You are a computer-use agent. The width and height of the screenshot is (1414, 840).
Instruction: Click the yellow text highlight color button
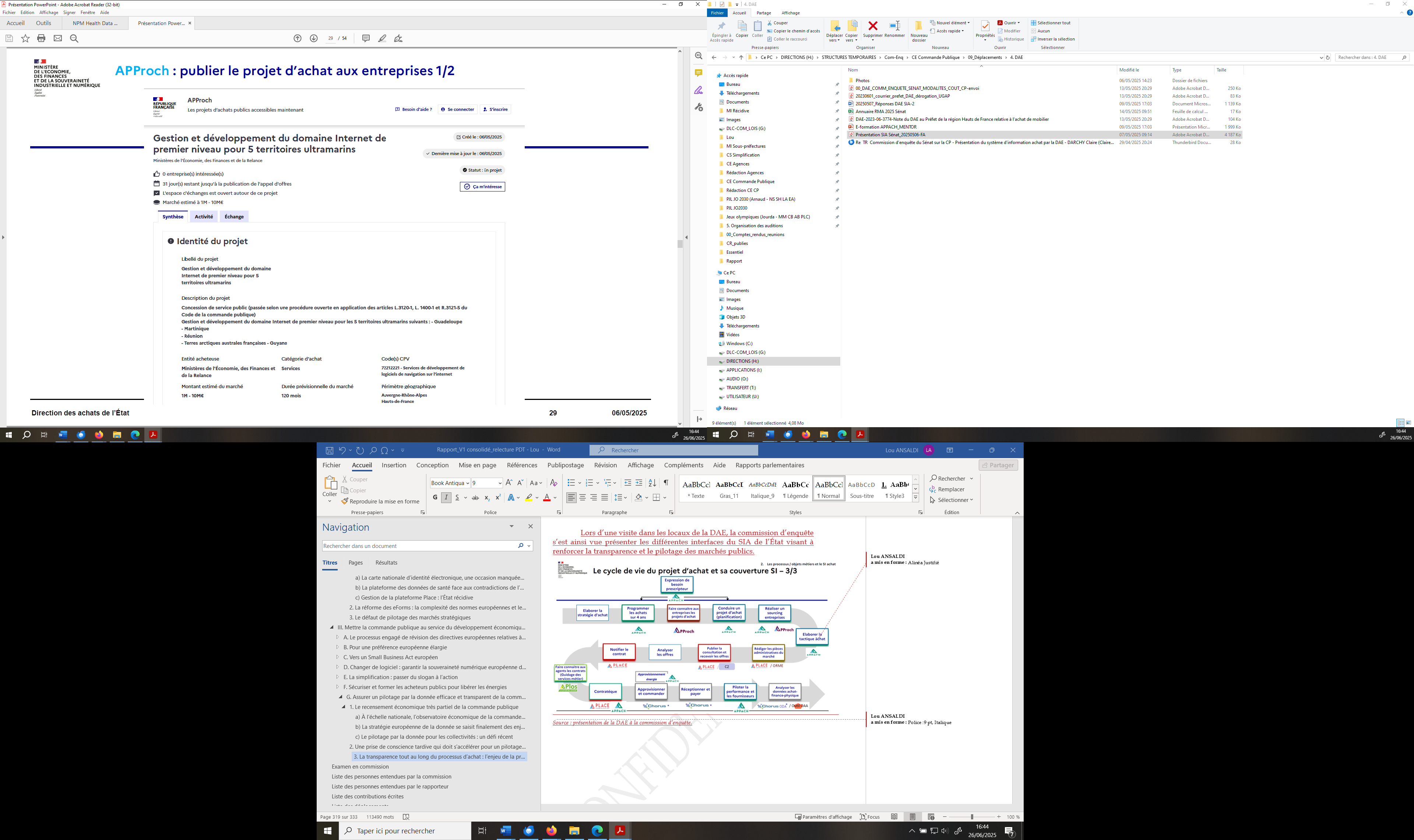click(528, 498)
